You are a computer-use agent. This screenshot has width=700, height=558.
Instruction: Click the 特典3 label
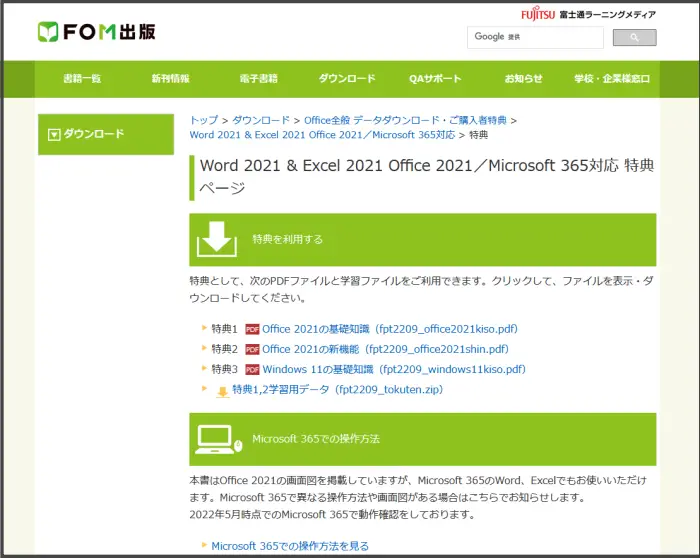pos(225,369)
